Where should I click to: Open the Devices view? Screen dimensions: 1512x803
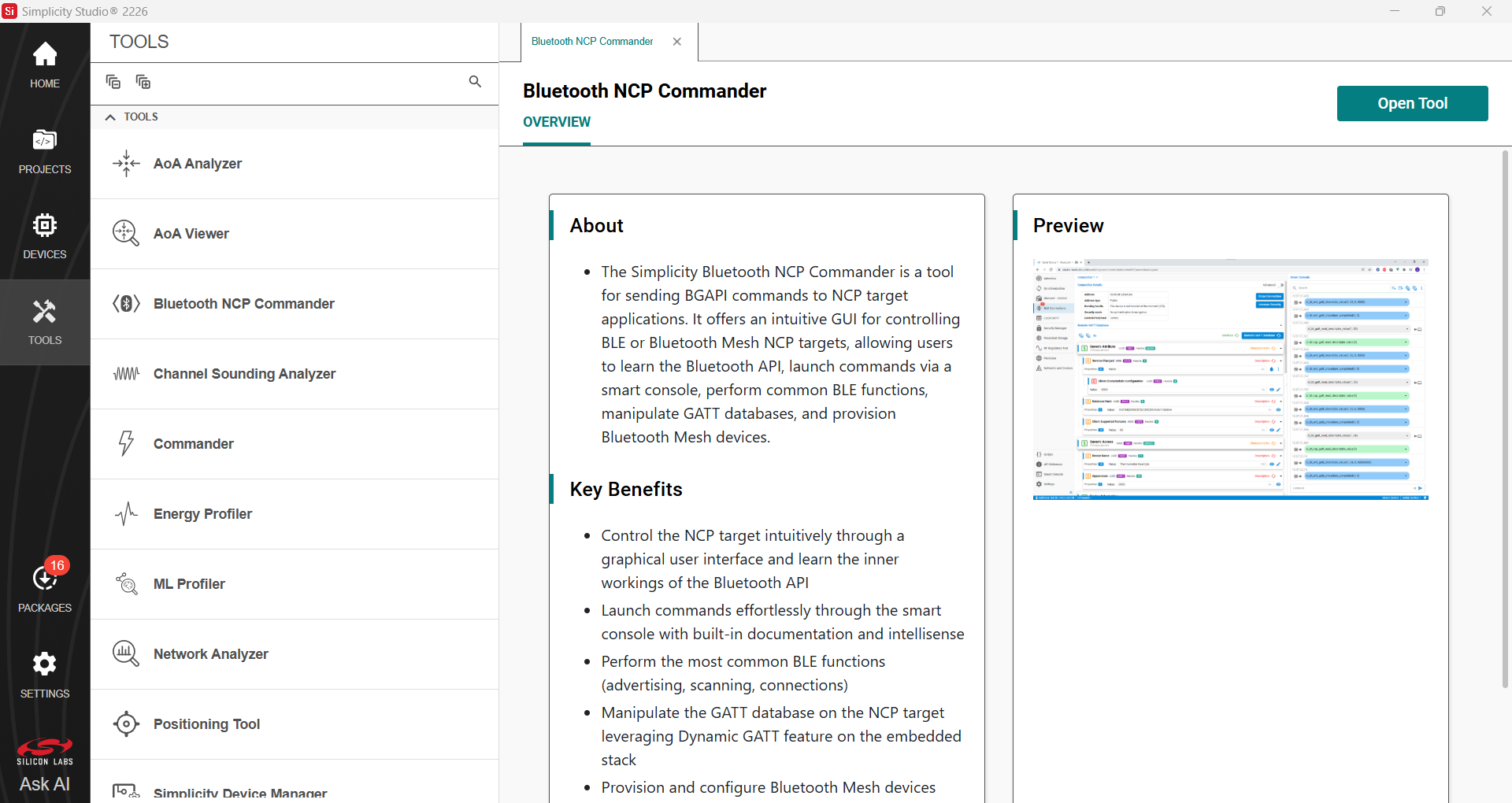click(x=45, y=236)
